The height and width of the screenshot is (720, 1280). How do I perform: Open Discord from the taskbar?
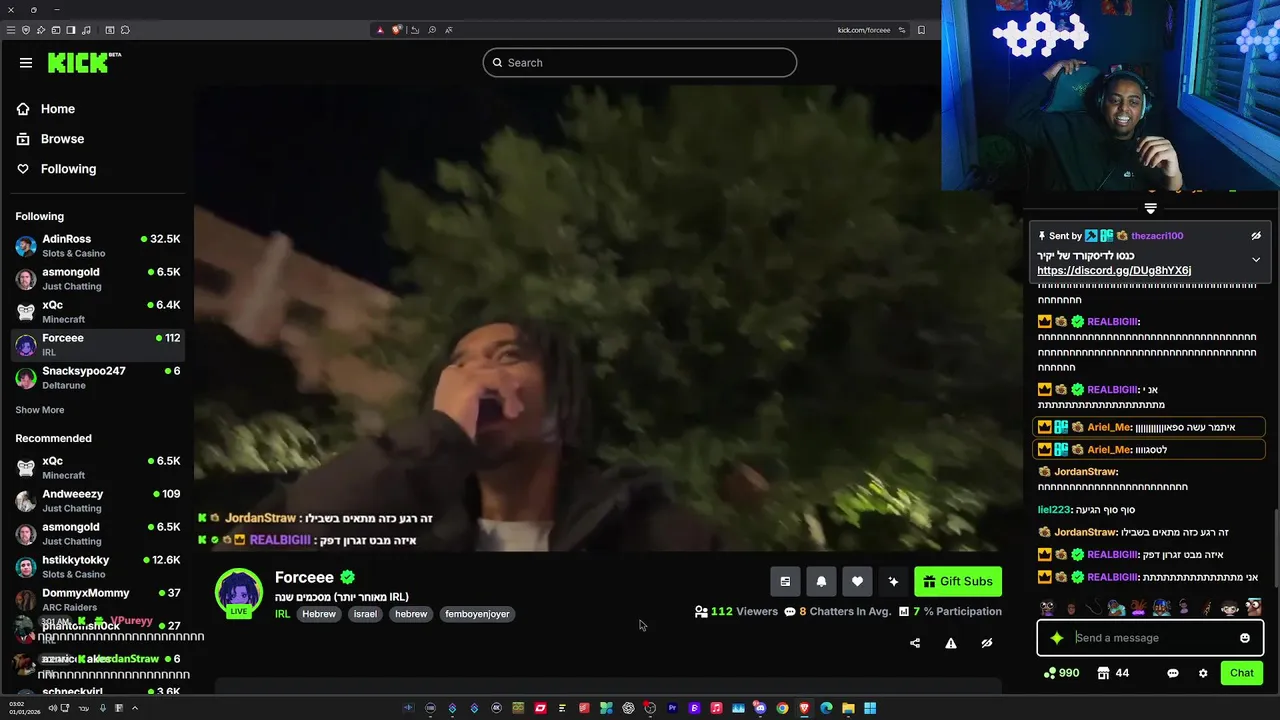point(760,708)
